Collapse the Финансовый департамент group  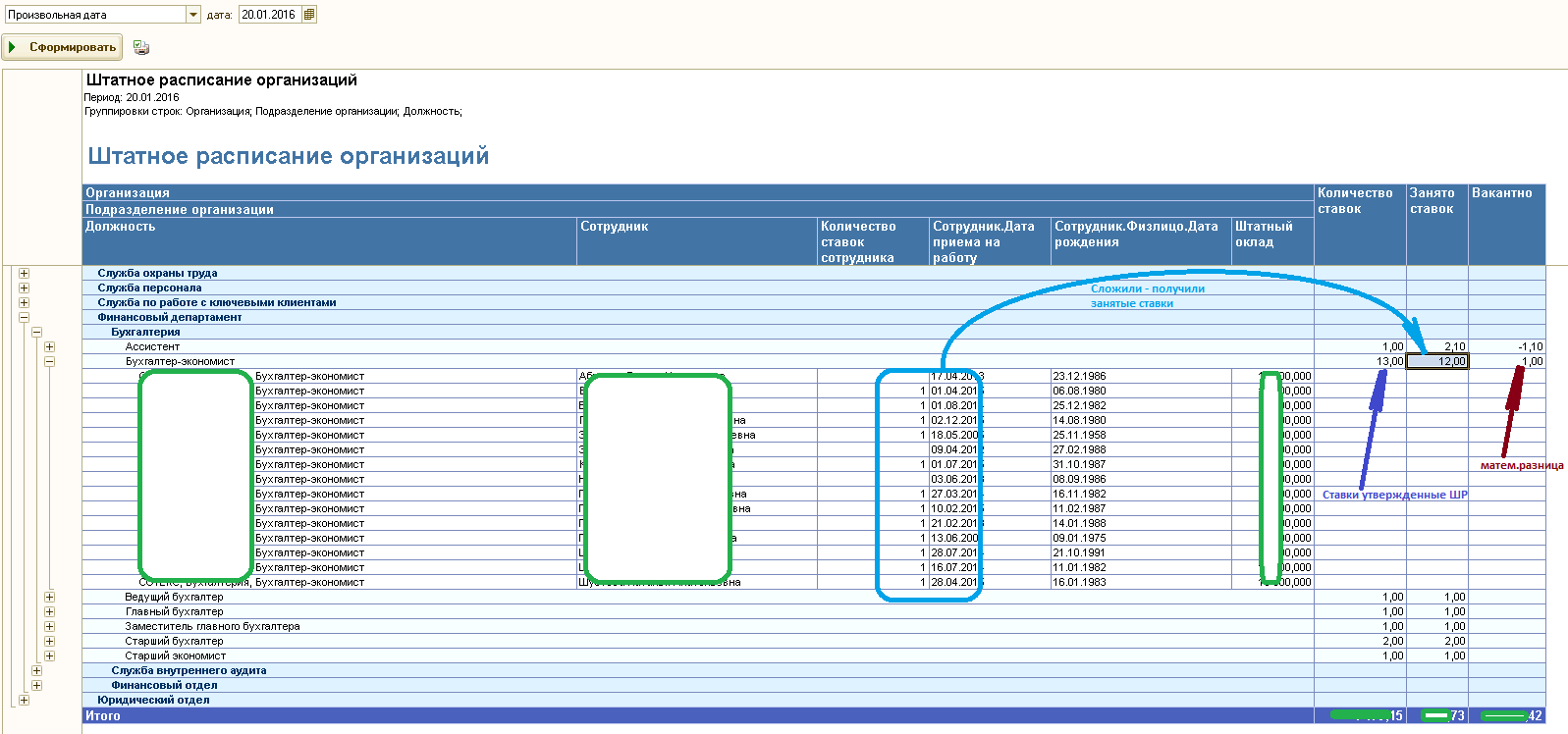point(24,318)
